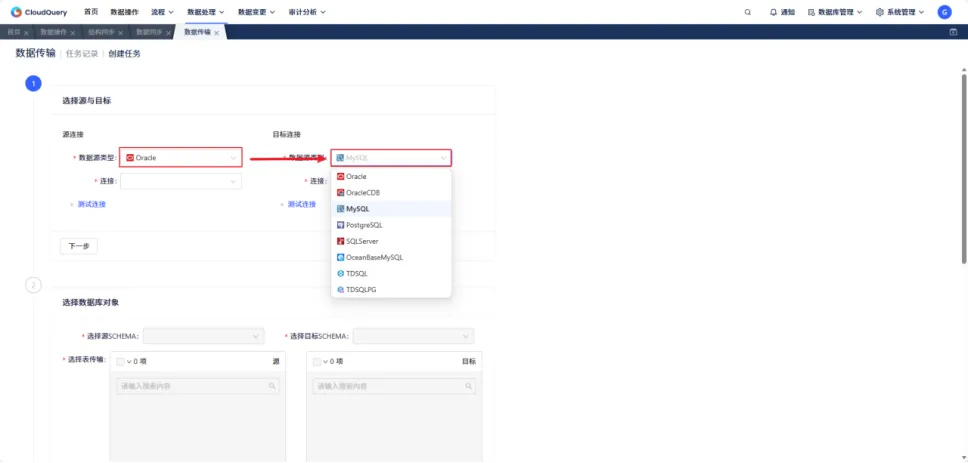
Task: Switch to the 首页 page tab
Action: pyautogui.click(x=14, y=32)
